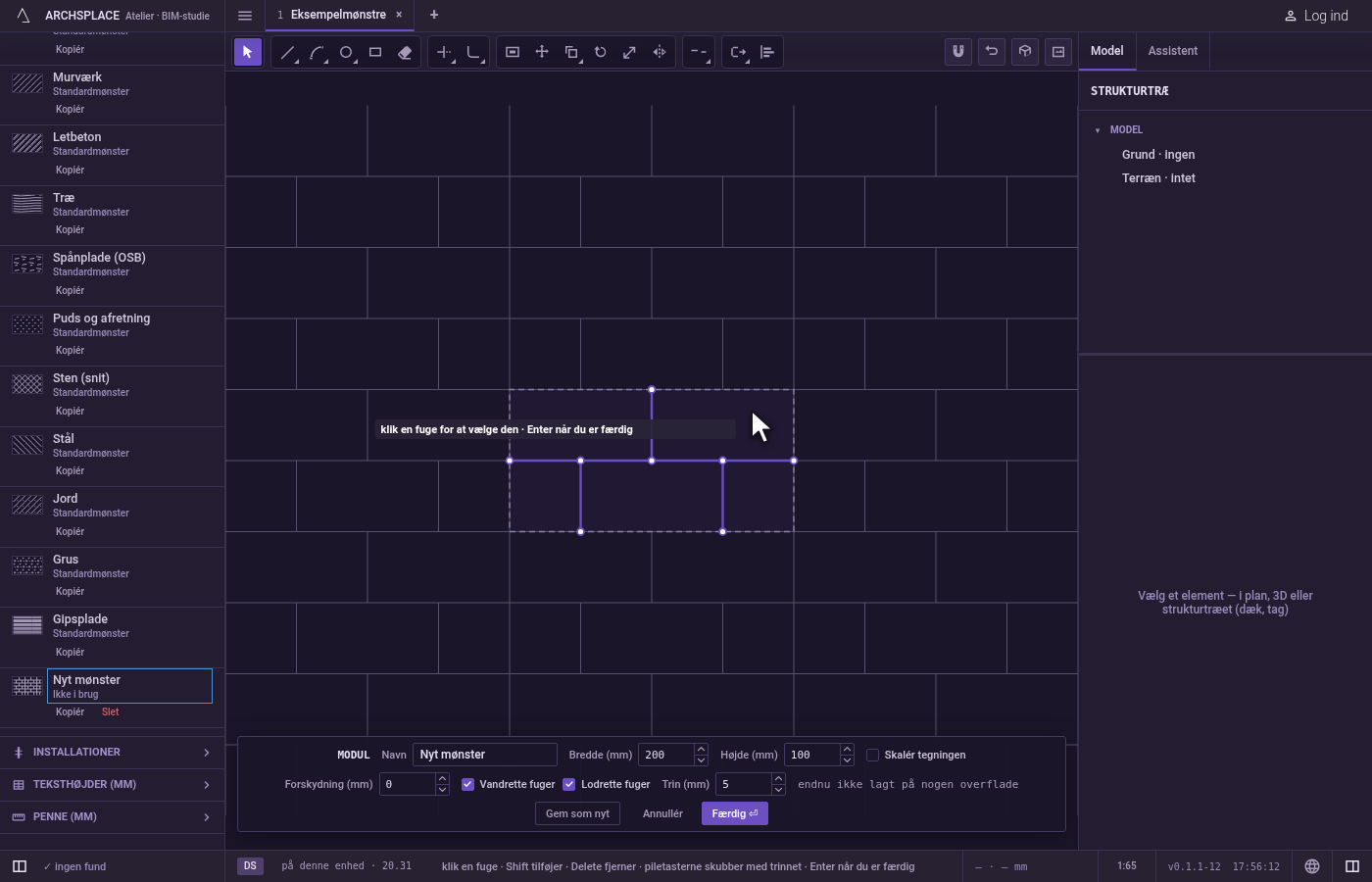Click the Færdig button

point(735,813)
